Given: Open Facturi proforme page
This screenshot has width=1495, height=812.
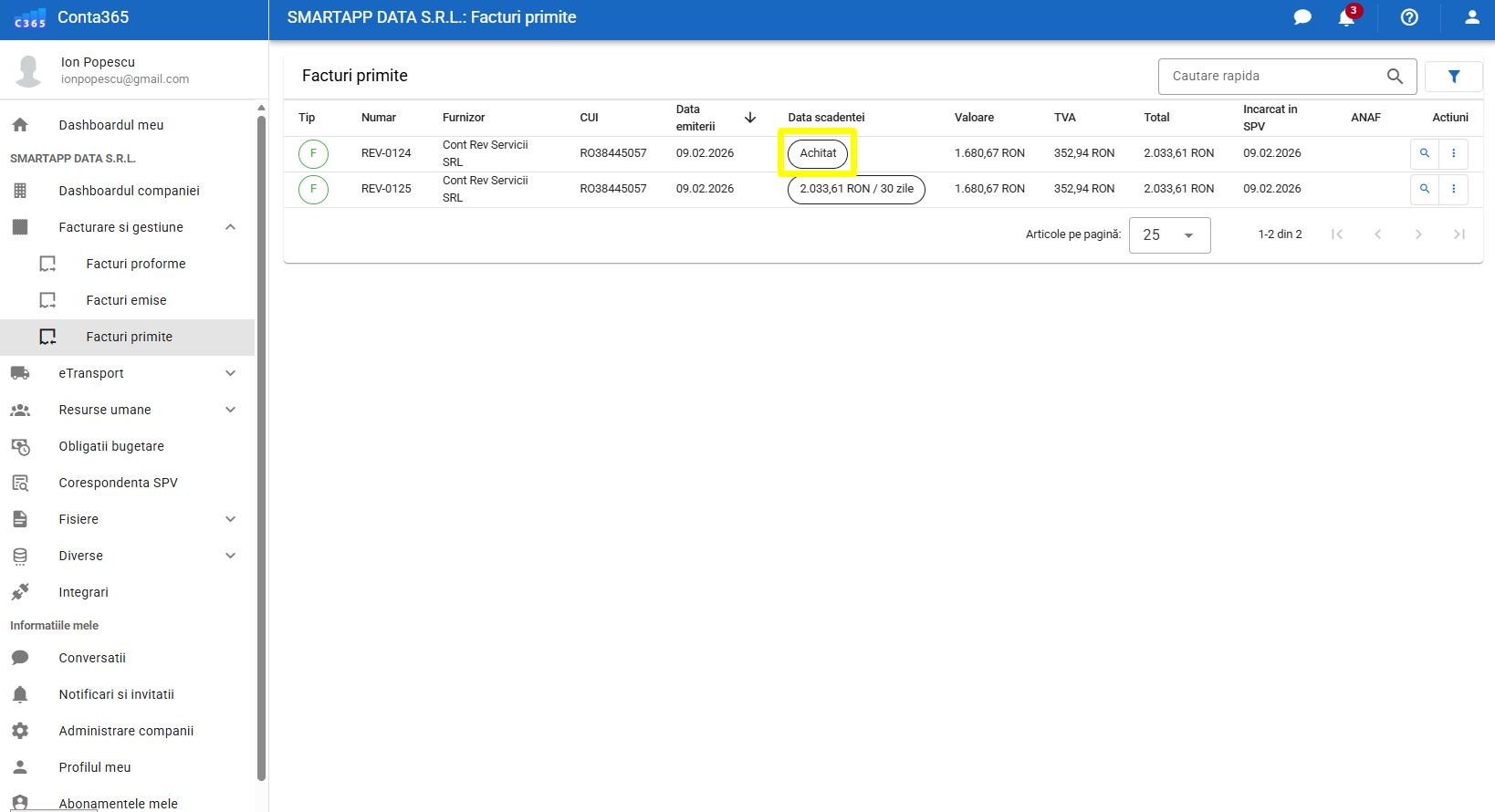Looking at the screenshot, I should pyautogui.click(x=135, y=264).
